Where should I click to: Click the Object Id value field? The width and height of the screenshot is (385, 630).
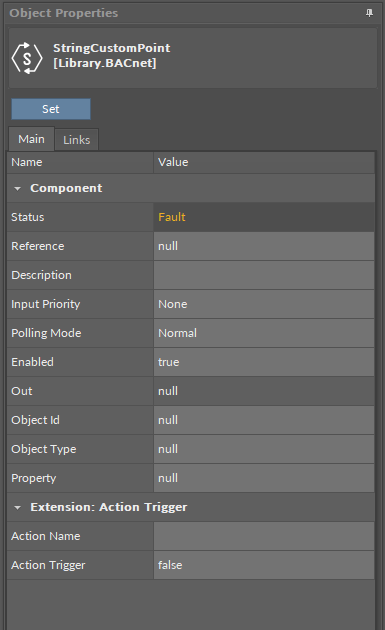point(264,420)
